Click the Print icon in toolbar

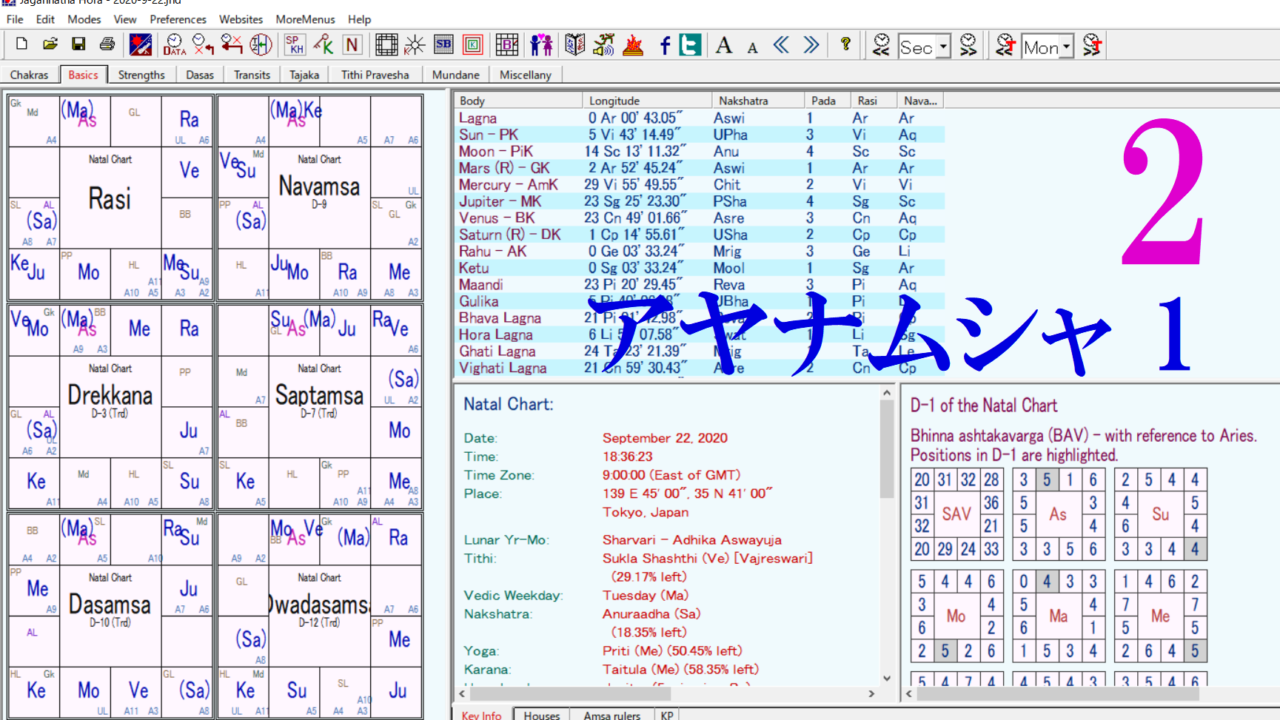pyautogui.click(x=107, y=45)
